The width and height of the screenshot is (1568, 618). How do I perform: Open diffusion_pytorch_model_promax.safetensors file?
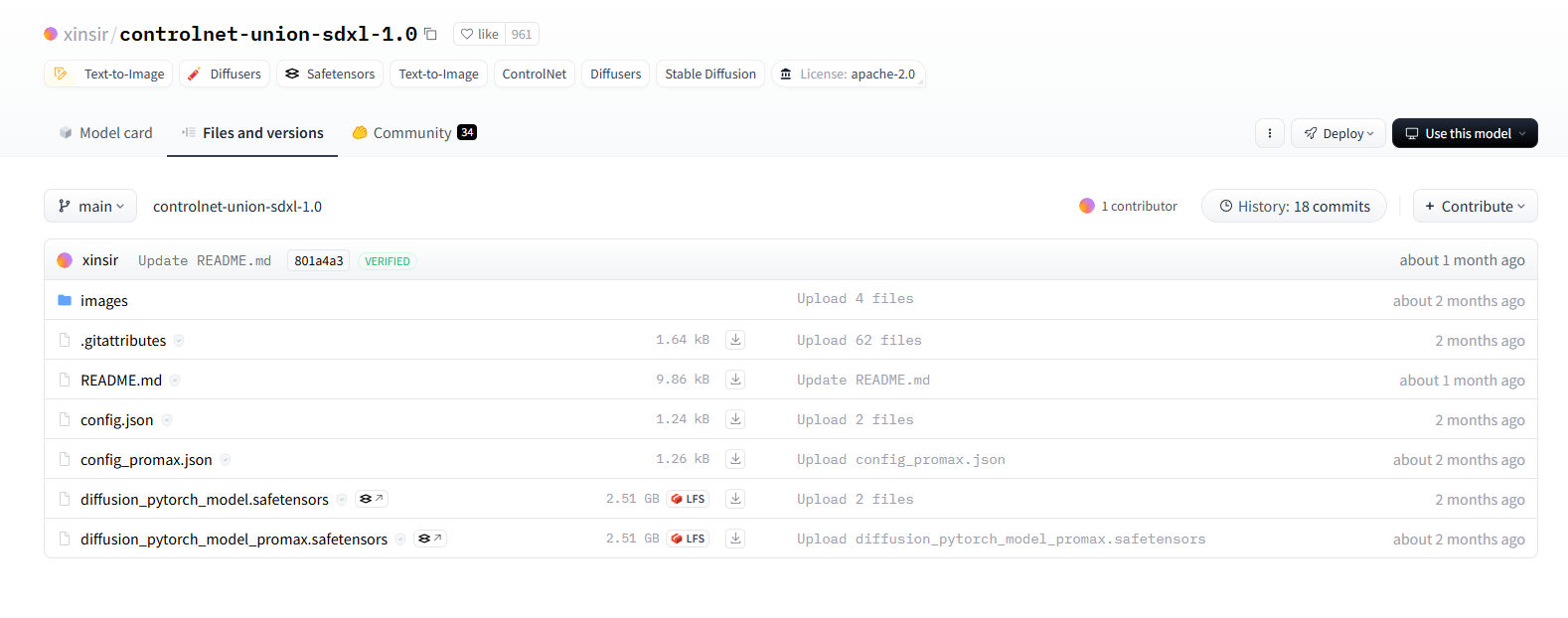235,539
